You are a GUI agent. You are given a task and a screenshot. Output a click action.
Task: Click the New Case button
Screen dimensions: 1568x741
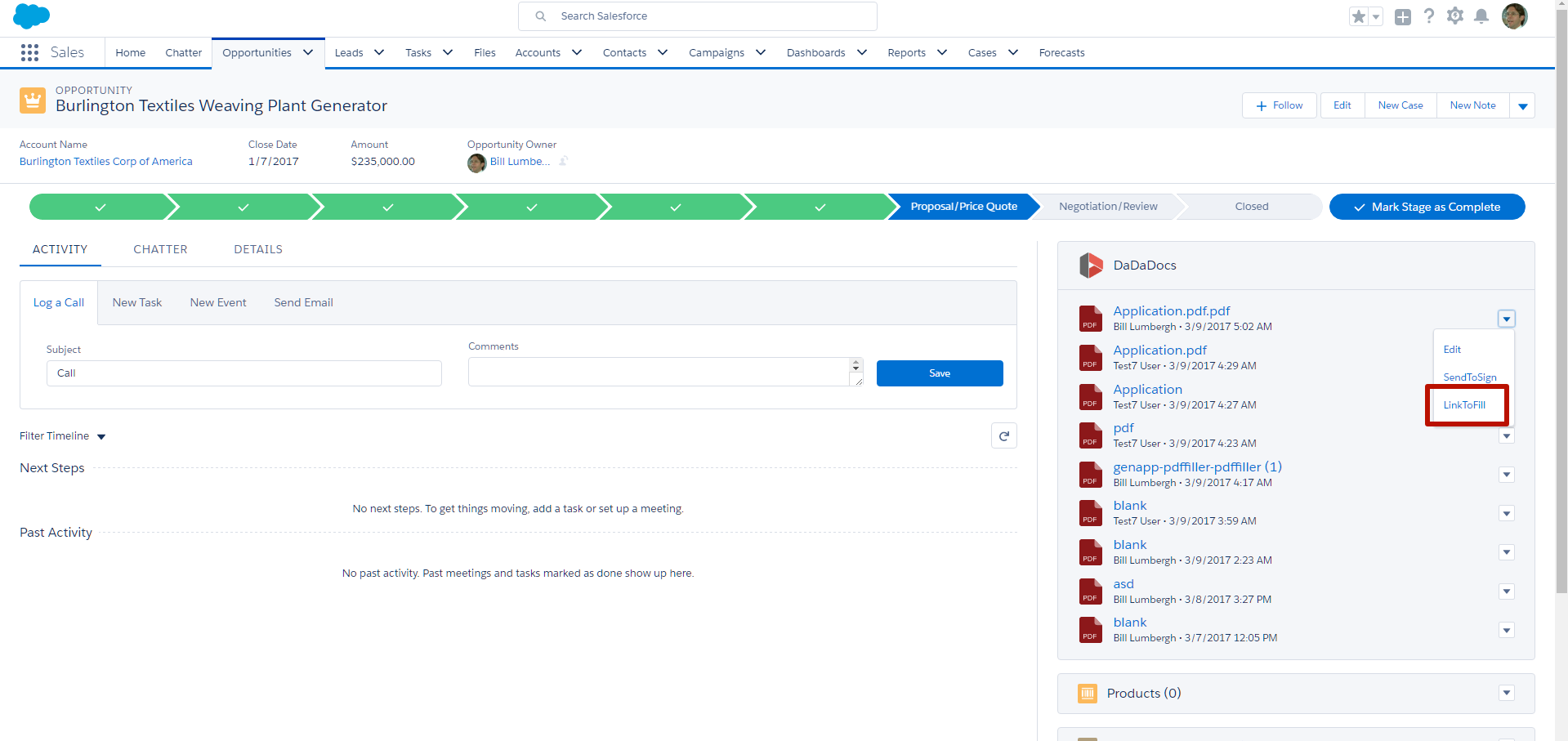coord(1400,105)
